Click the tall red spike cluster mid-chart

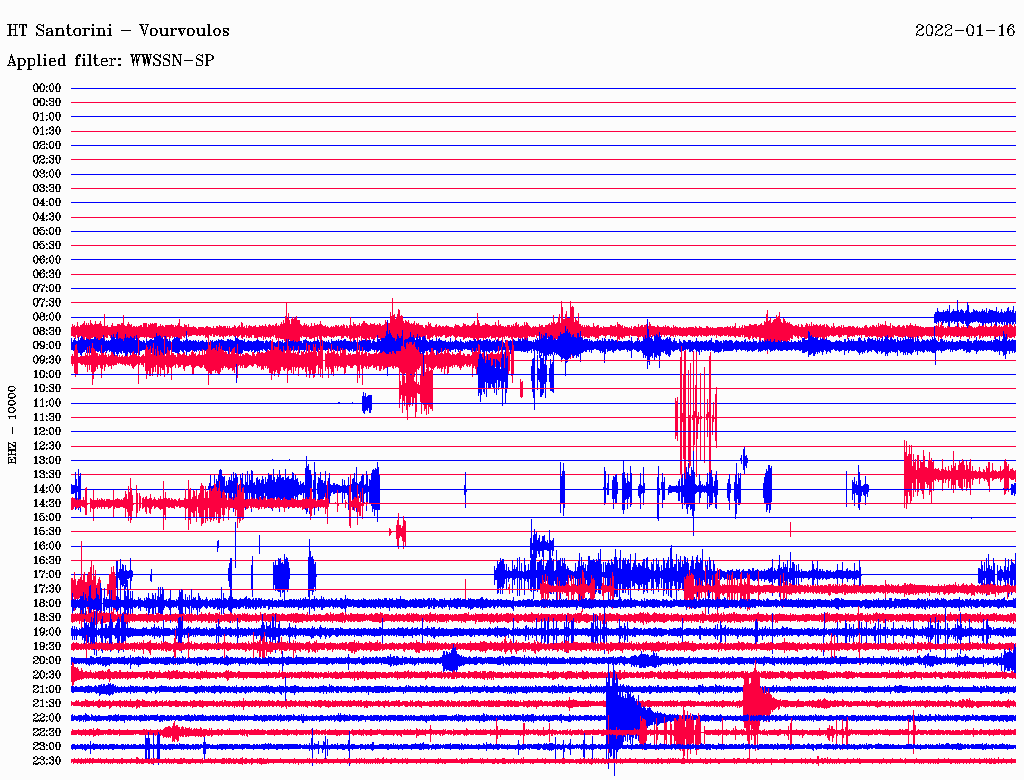click(696, 410)
